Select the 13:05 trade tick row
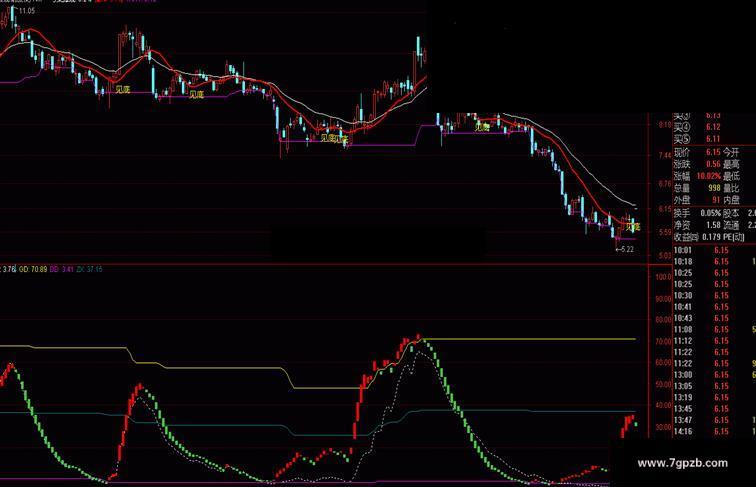The width and height of the screenshot is (756, 487). (x=715, y=386)
